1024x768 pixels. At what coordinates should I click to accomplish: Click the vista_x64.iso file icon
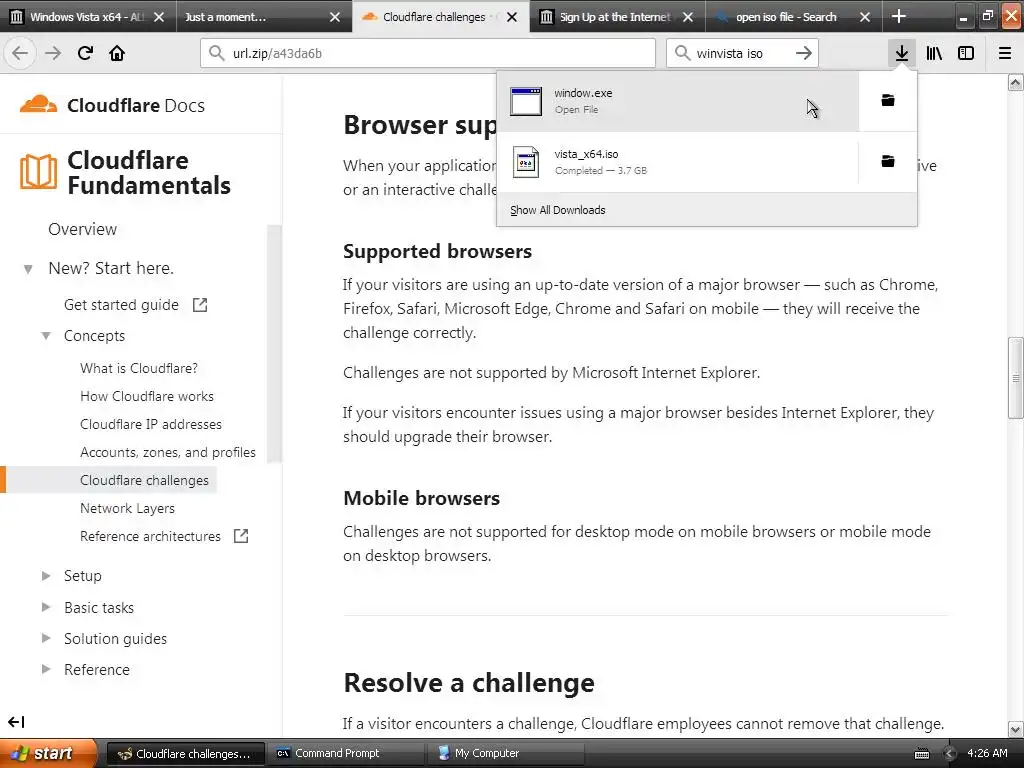pyautogui.click(x=526, y=162)
